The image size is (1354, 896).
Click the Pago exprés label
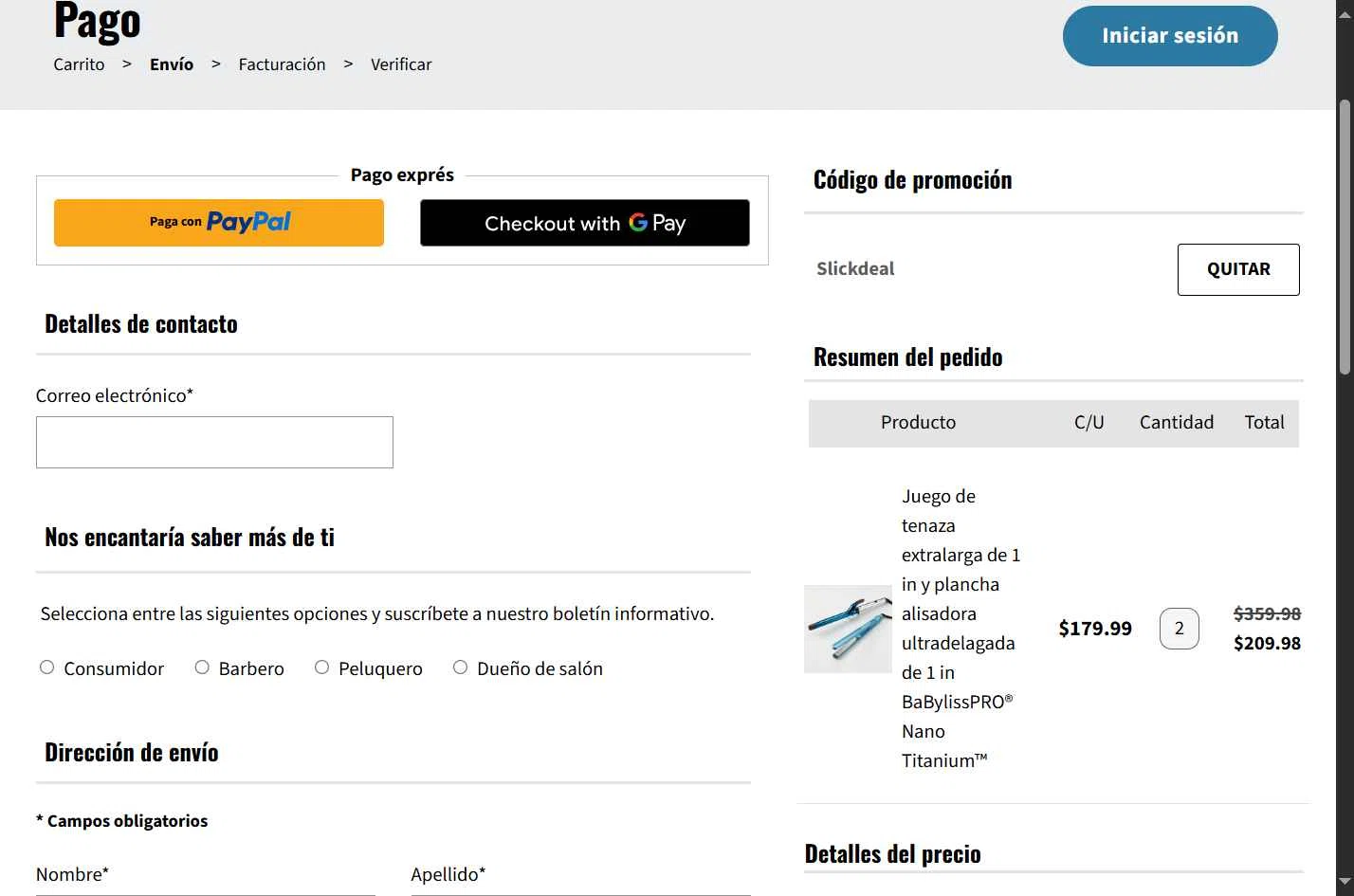[x=402, y=175]
